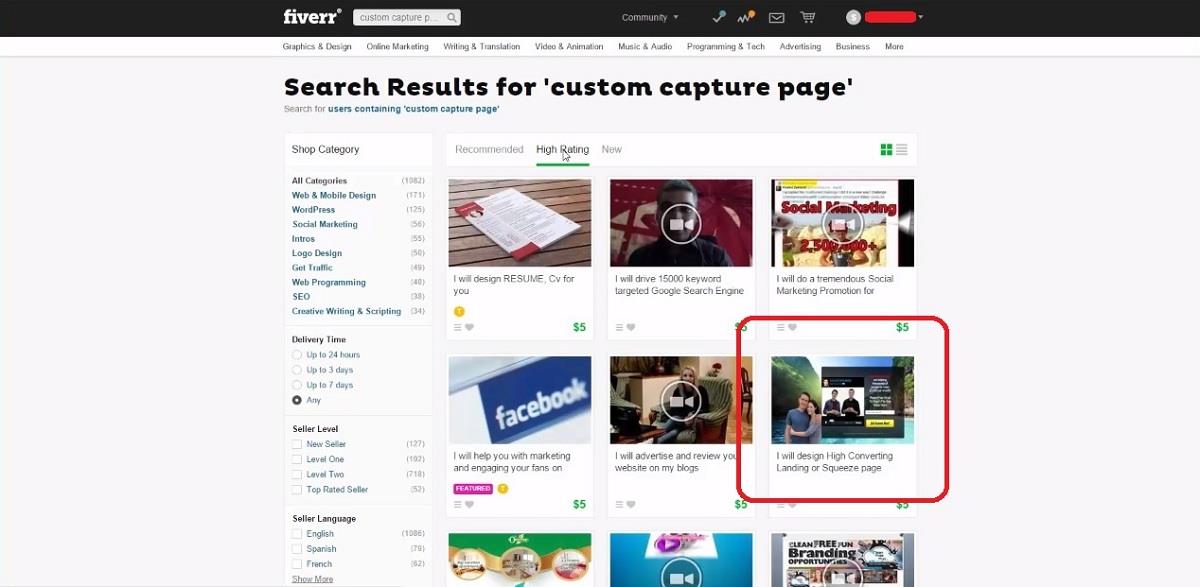Screen dimensions: 1200x587
Task: Open the Community dropdown menu
Action: pos(648,16)
